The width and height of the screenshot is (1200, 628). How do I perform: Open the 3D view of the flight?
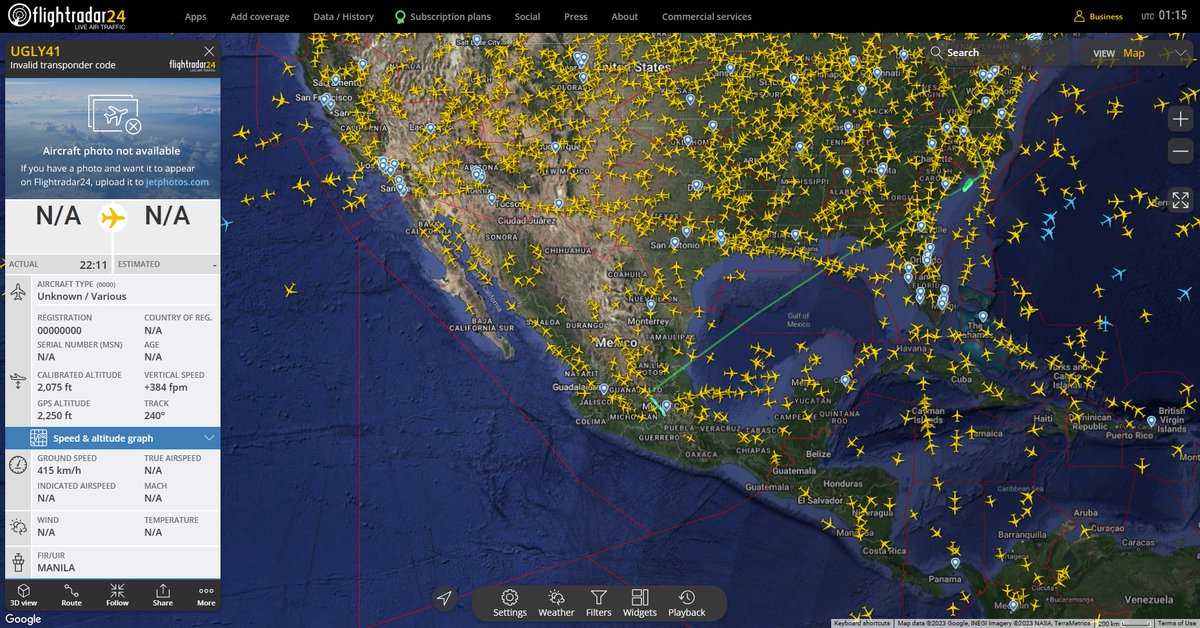point(23,595)
